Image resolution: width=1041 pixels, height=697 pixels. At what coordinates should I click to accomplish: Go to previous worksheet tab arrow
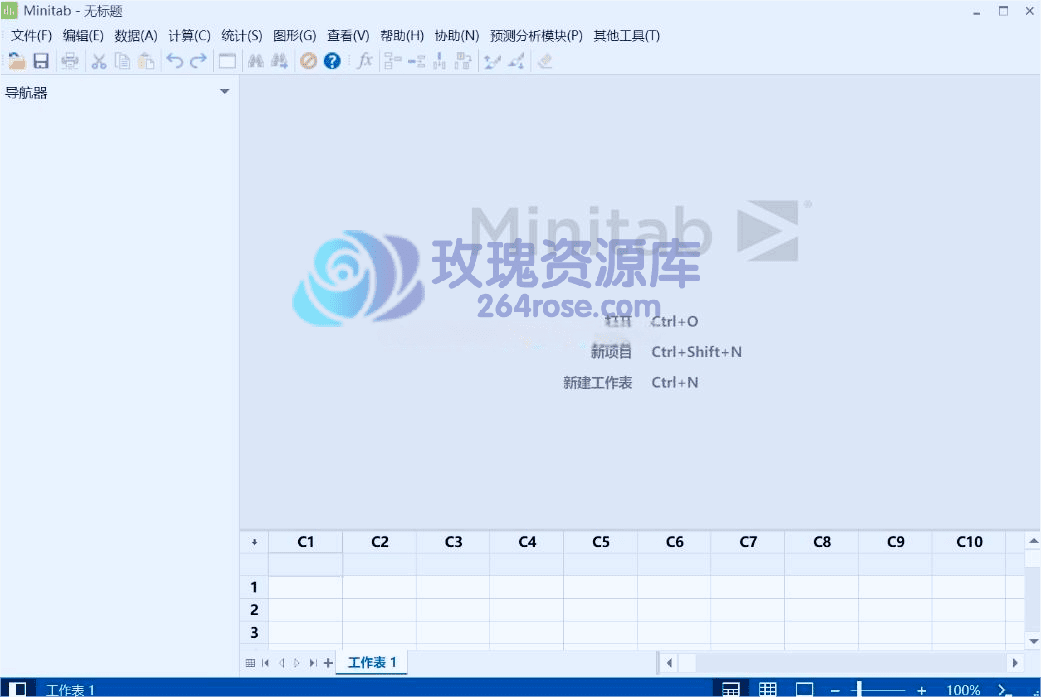[281, 662]
